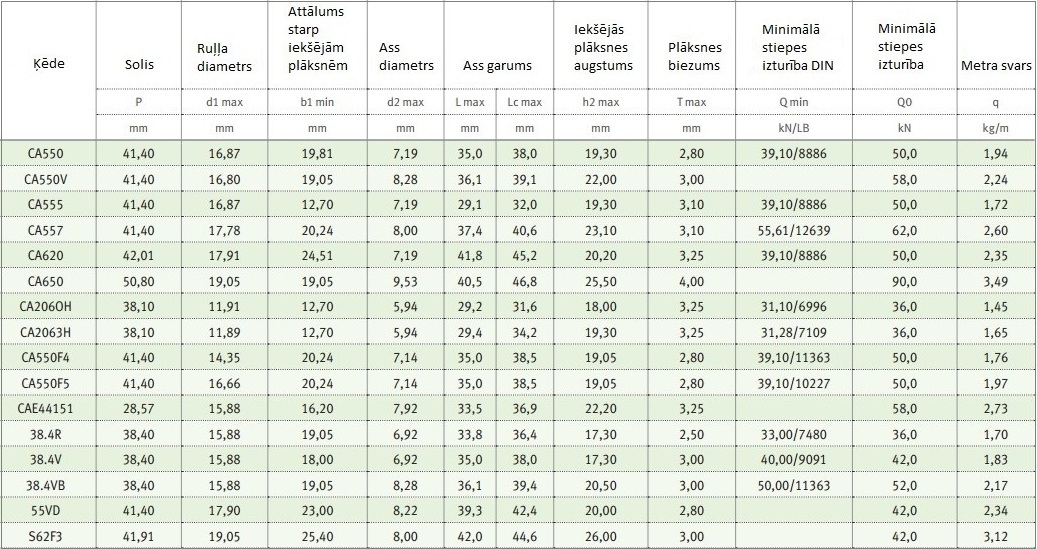Click the Ruļļa diametrs header
Viewport: 1037px width, 549px height.
point(224,57)
